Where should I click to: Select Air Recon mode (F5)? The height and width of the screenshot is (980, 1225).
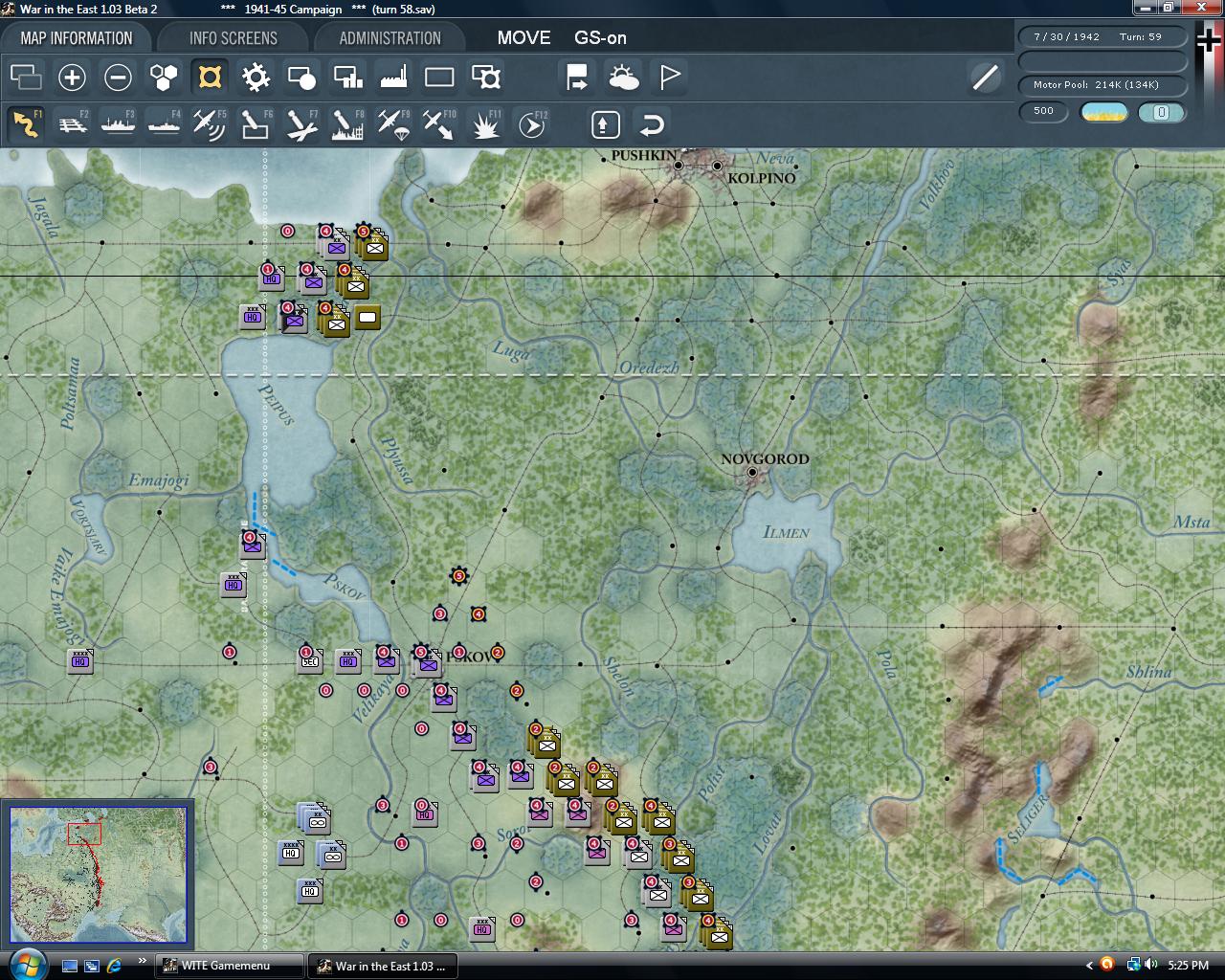click(x=210, y=124)
